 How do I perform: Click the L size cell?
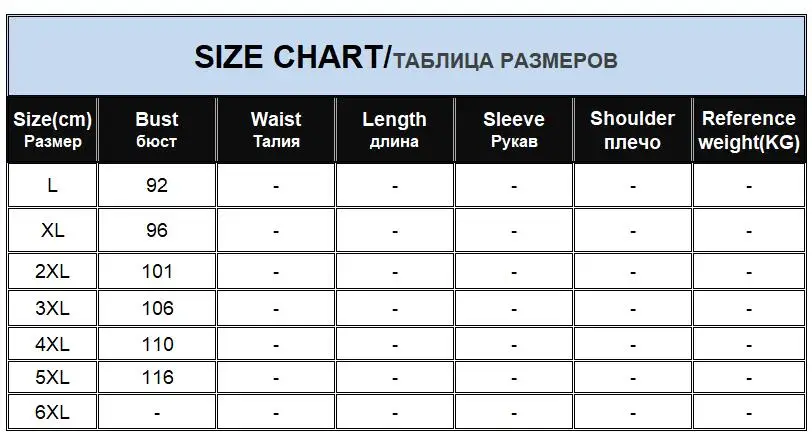(52, 185)
